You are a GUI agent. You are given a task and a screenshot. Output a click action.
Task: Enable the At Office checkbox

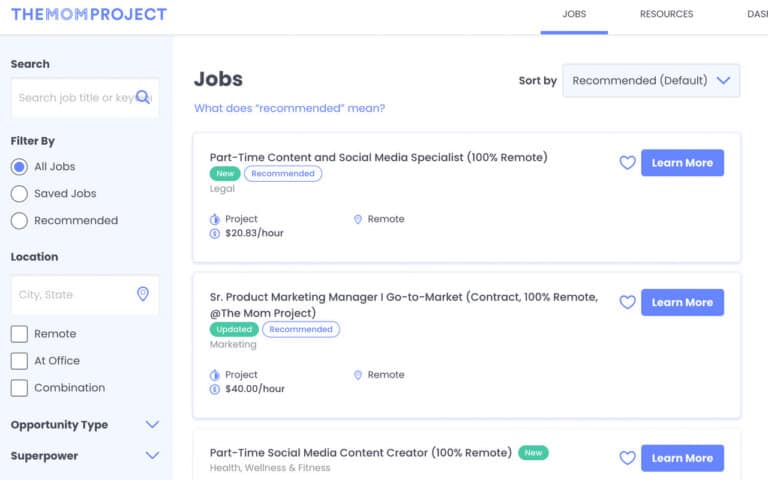[19, 361]
